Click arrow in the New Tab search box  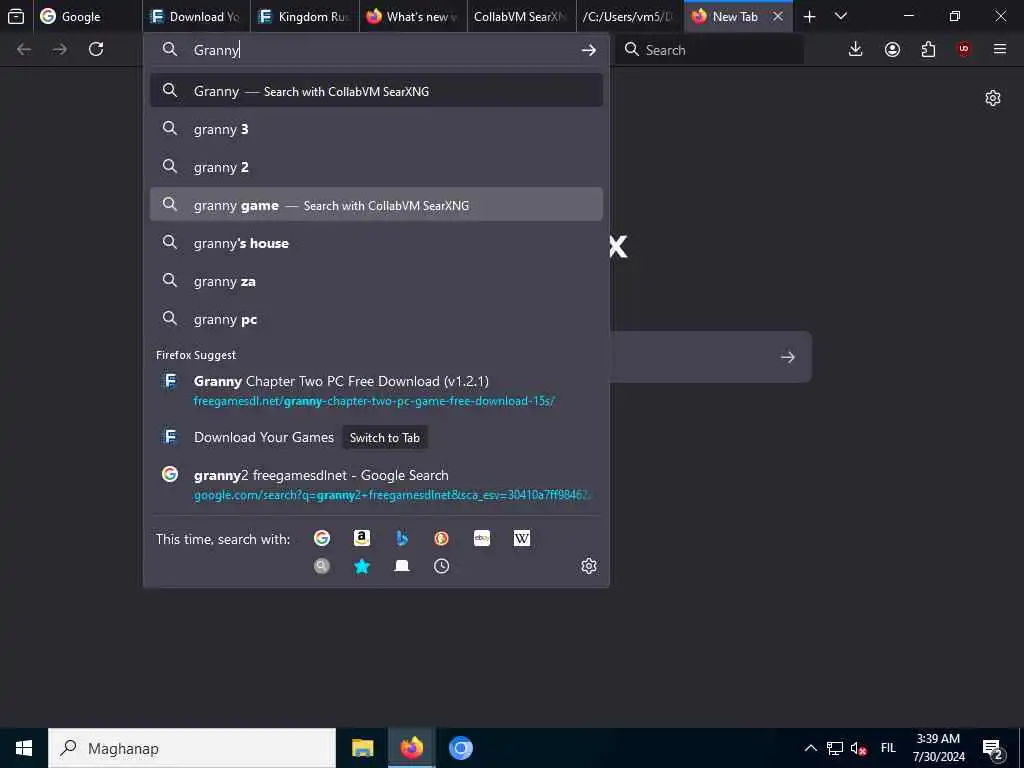[x=788, y=357]
